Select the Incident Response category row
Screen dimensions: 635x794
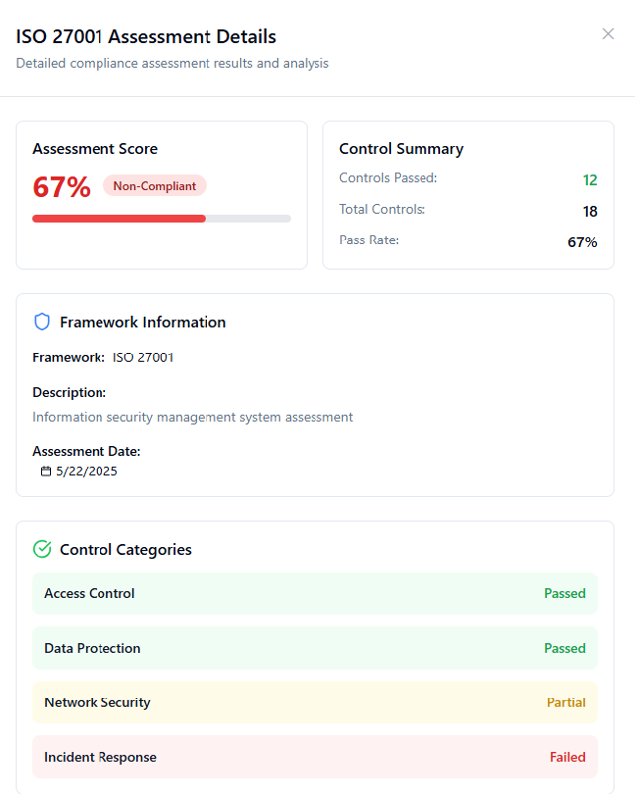tap(315, 757)
